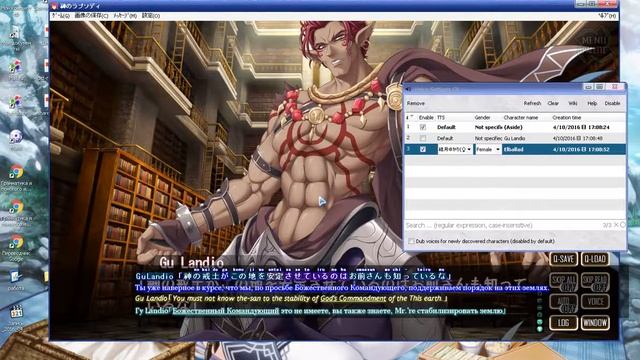Toggle the SKIP READ game button
Screen dimensions: 640x360
click(x=595, y=282)
